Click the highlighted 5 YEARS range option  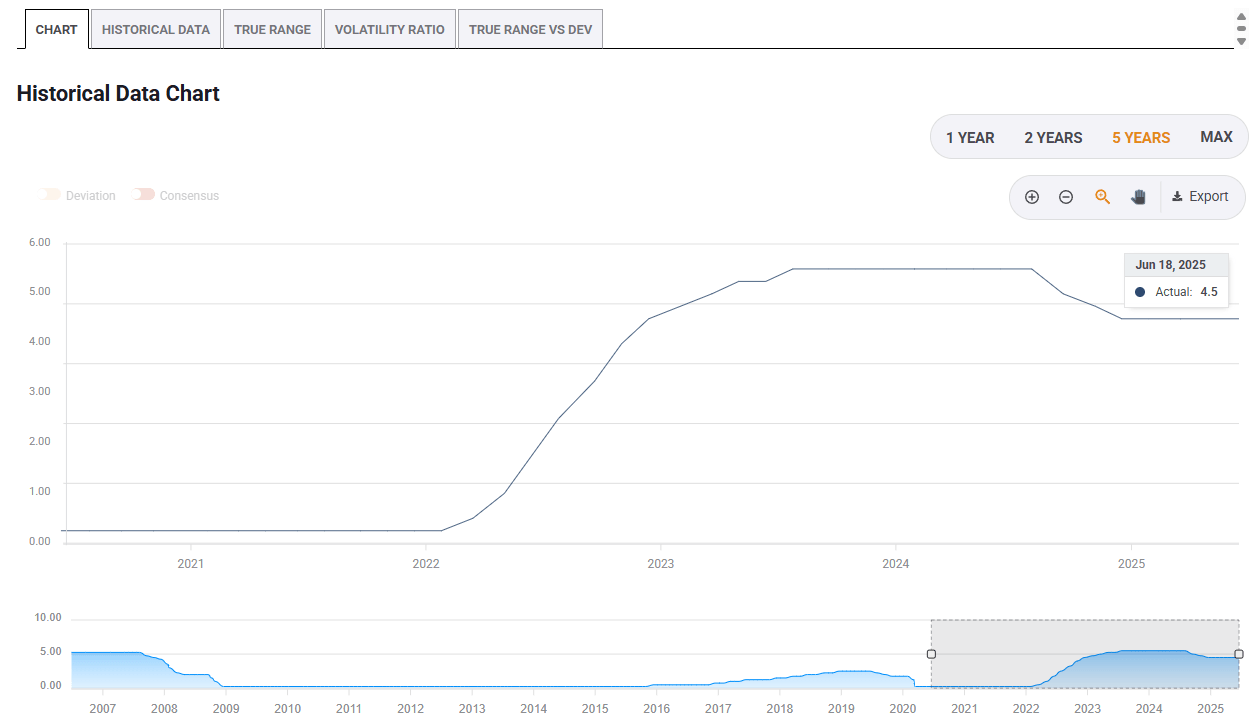point(1141,137)
